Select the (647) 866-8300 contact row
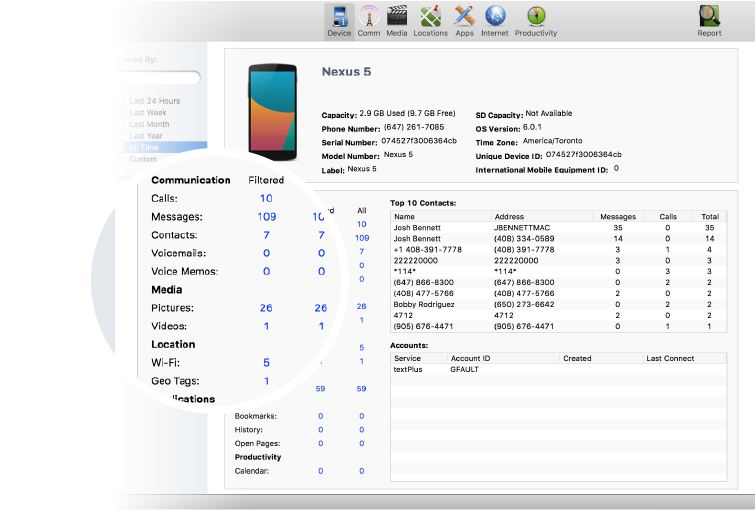 (x=559, y=283)
